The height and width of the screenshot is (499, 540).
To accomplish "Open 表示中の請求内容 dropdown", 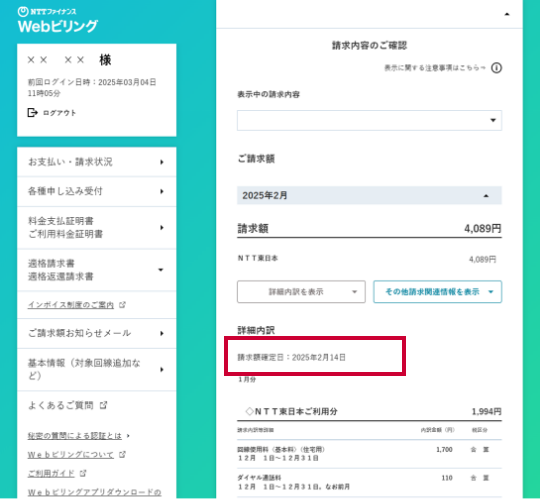I will coord(369,120).
